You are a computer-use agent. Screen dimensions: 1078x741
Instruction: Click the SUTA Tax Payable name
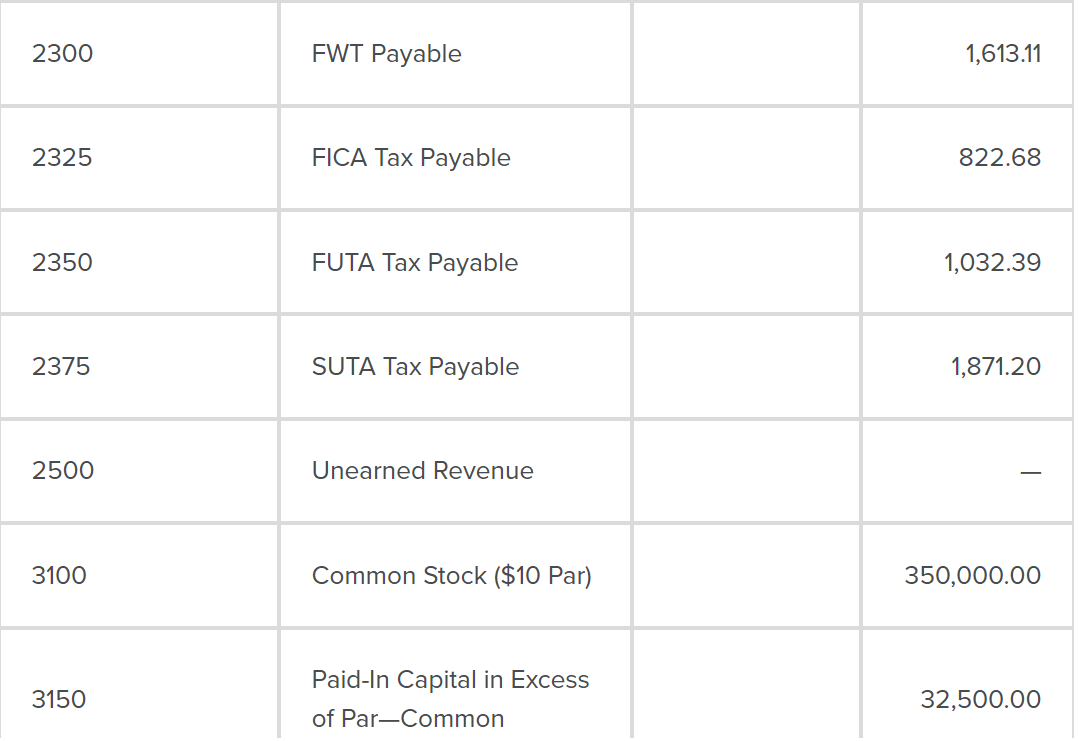point(415,367)
